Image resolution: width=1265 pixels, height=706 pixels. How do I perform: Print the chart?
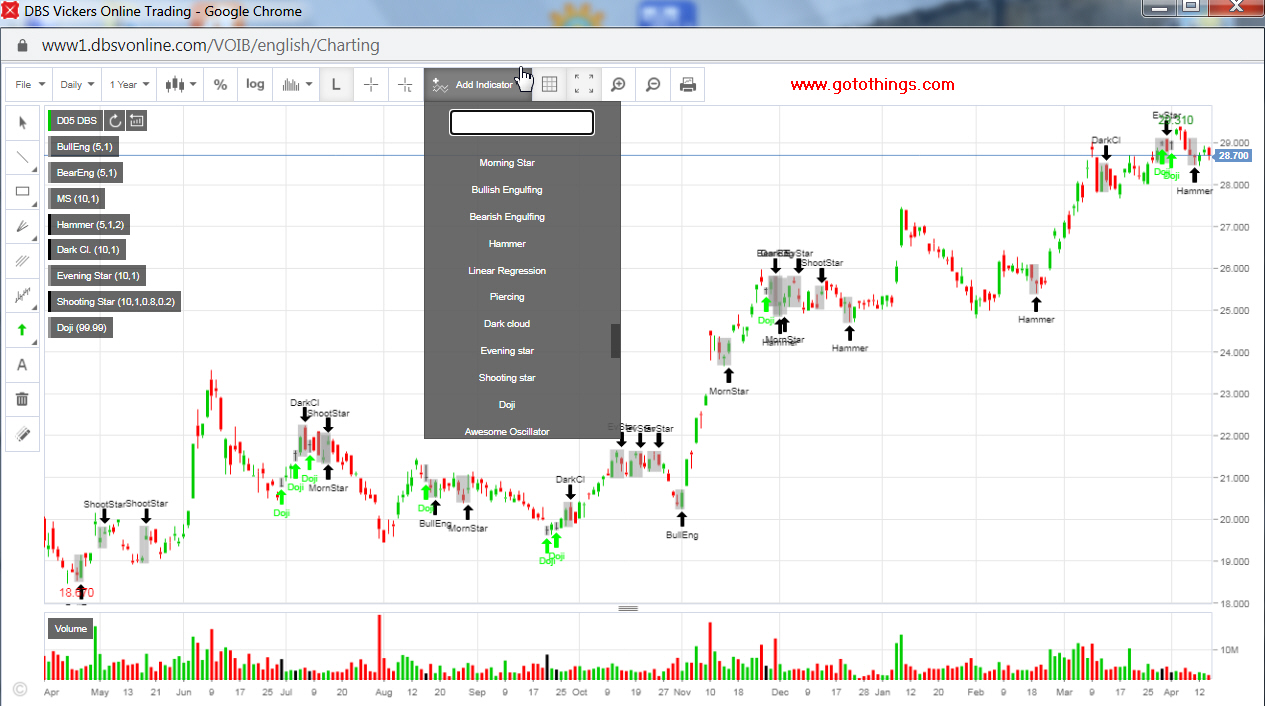[x=687, y=85]
